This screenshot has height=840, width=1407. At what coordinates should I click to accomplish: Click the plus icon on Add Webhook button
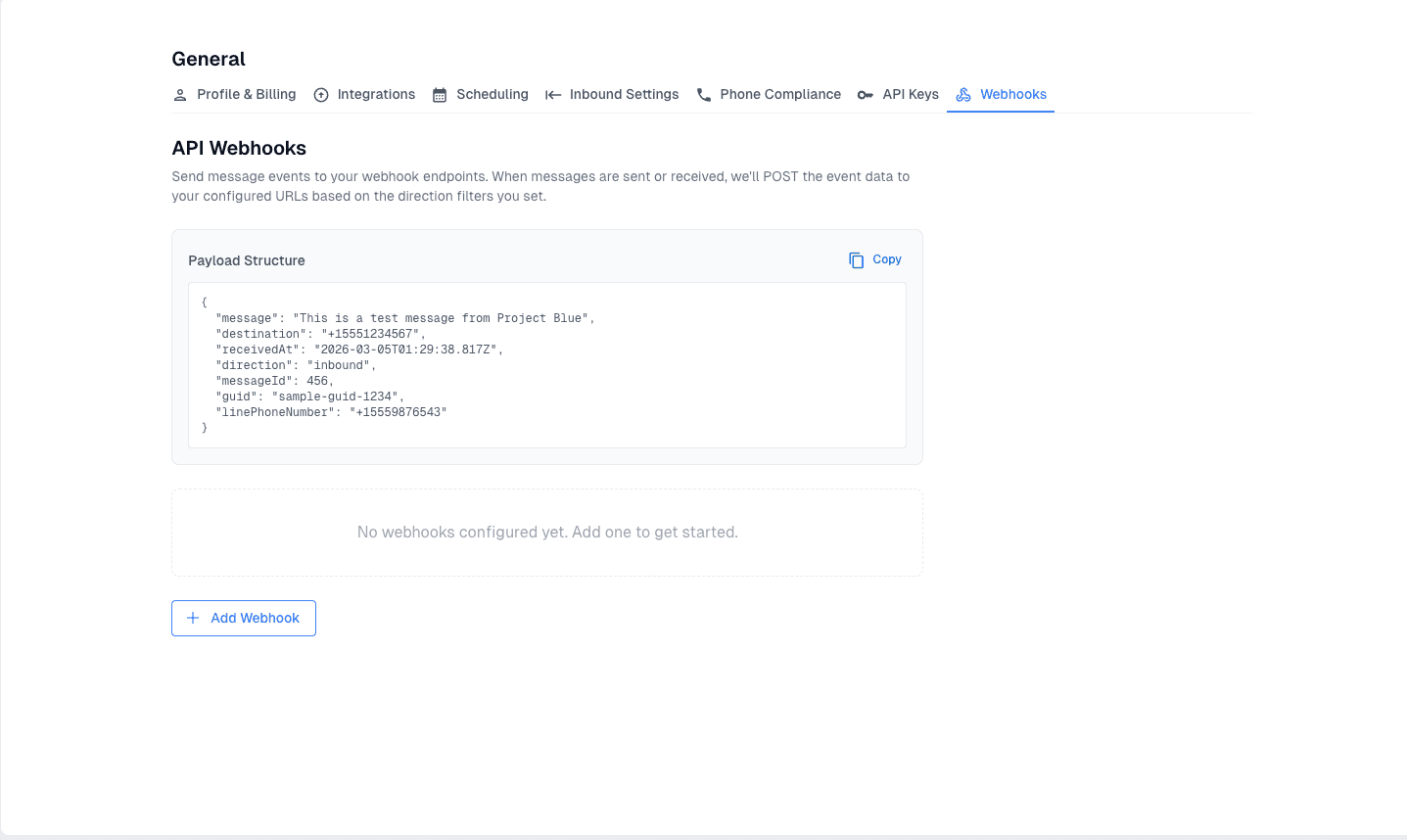192,618
